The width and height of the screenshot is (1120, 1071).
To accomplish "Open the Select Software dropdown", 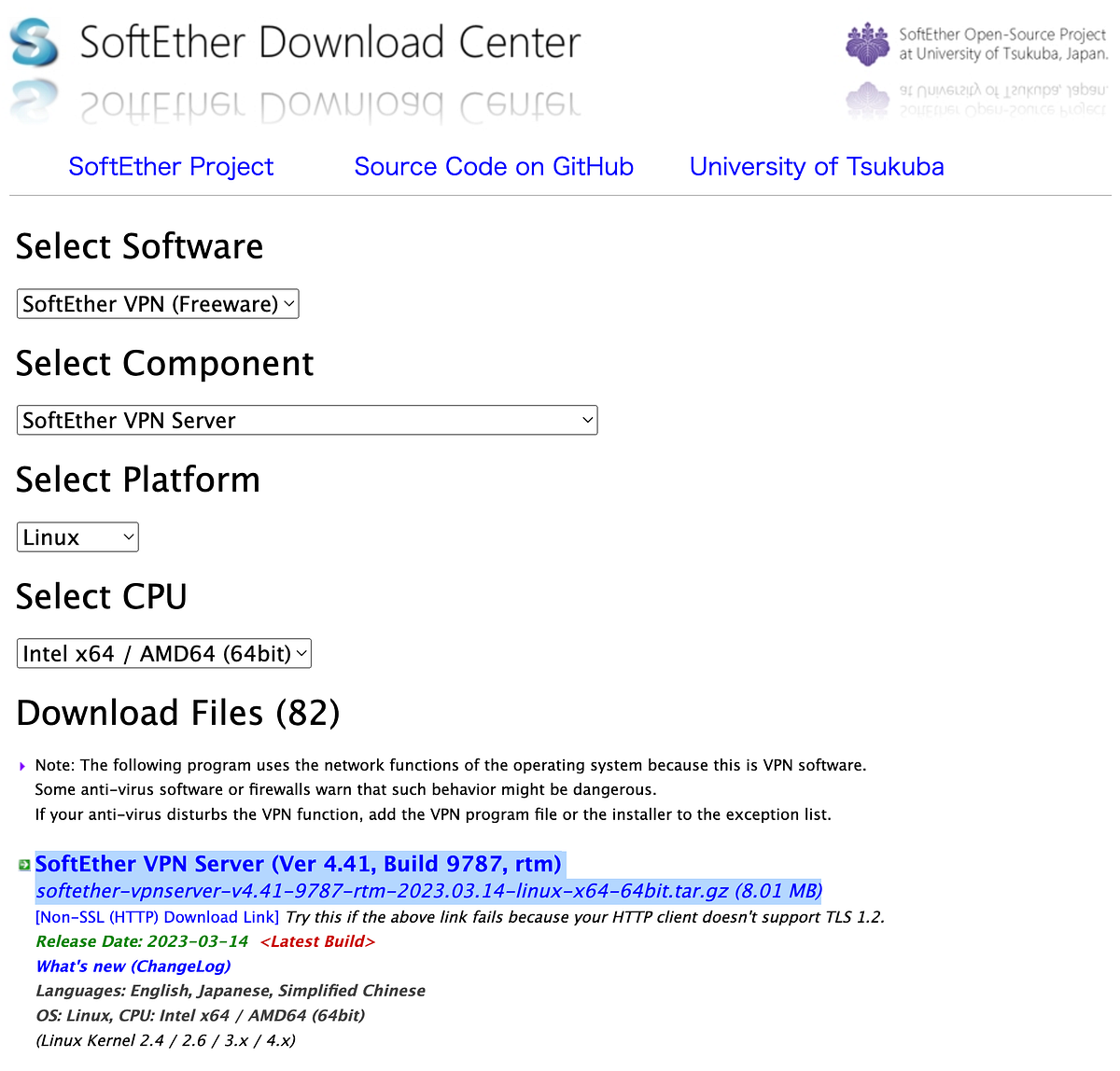I will coord(157,303).
